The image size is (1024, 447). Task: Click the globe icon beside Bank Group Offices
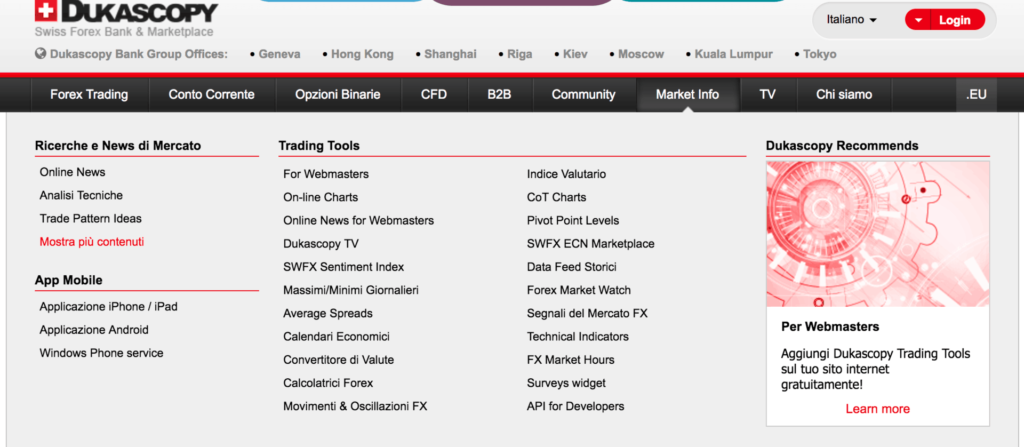[x=40, y=54]
